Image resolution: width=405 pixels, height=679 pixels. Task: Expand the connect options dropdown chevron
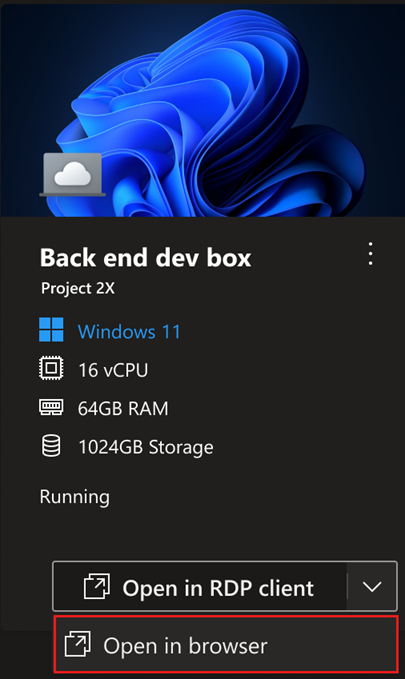372,587
